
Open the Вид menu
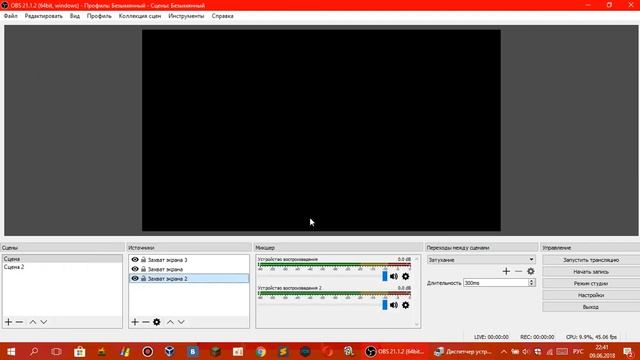[75, 16]
